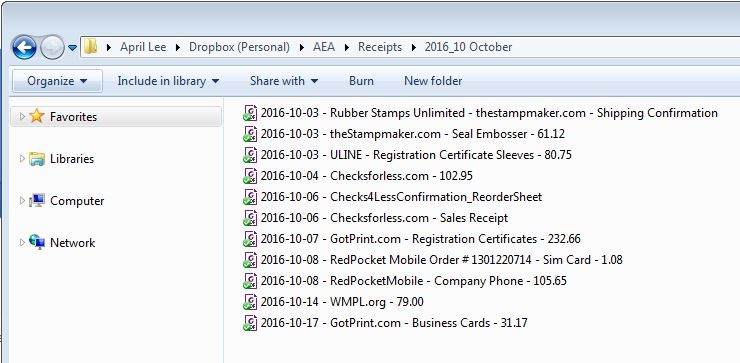Open the Include in library menu
The image size is (740, 363).
(168, 81)
